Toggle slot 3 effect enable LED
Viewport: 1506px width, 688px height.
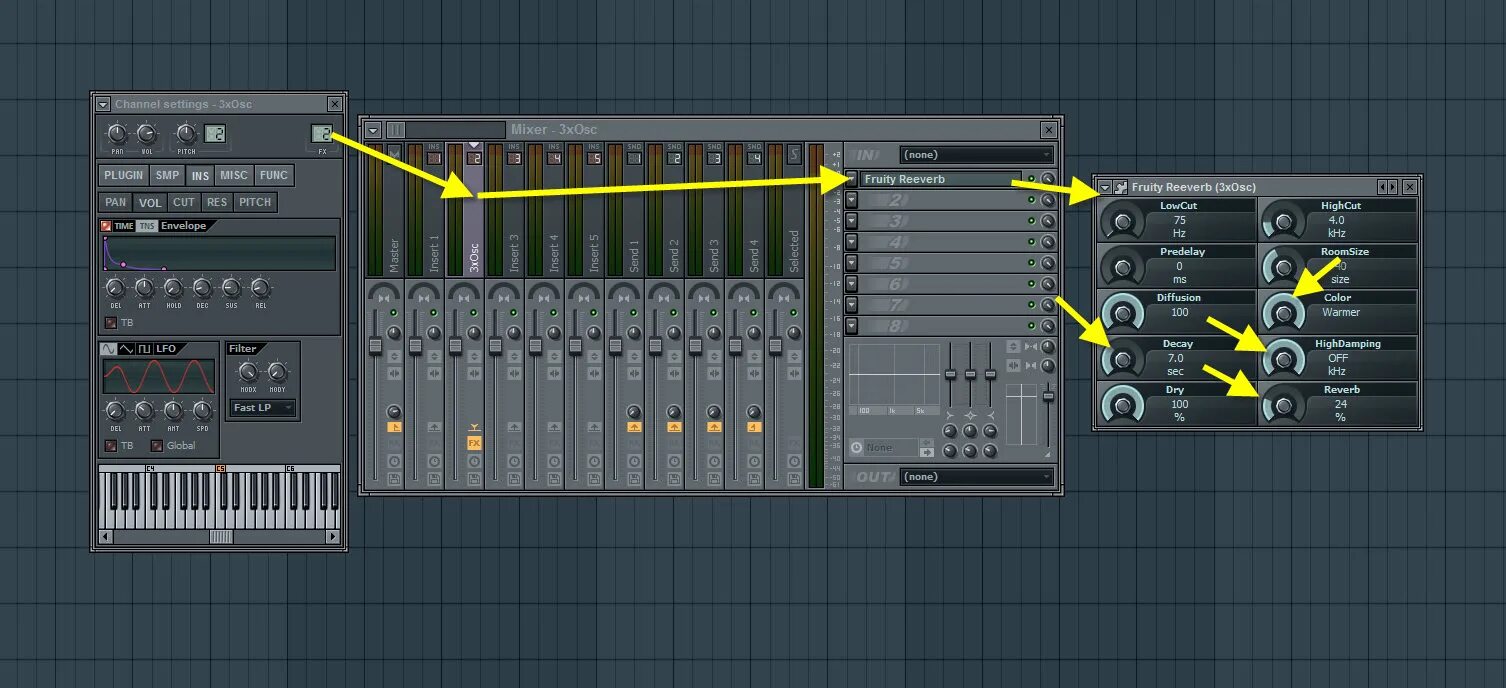[1031, 221]
